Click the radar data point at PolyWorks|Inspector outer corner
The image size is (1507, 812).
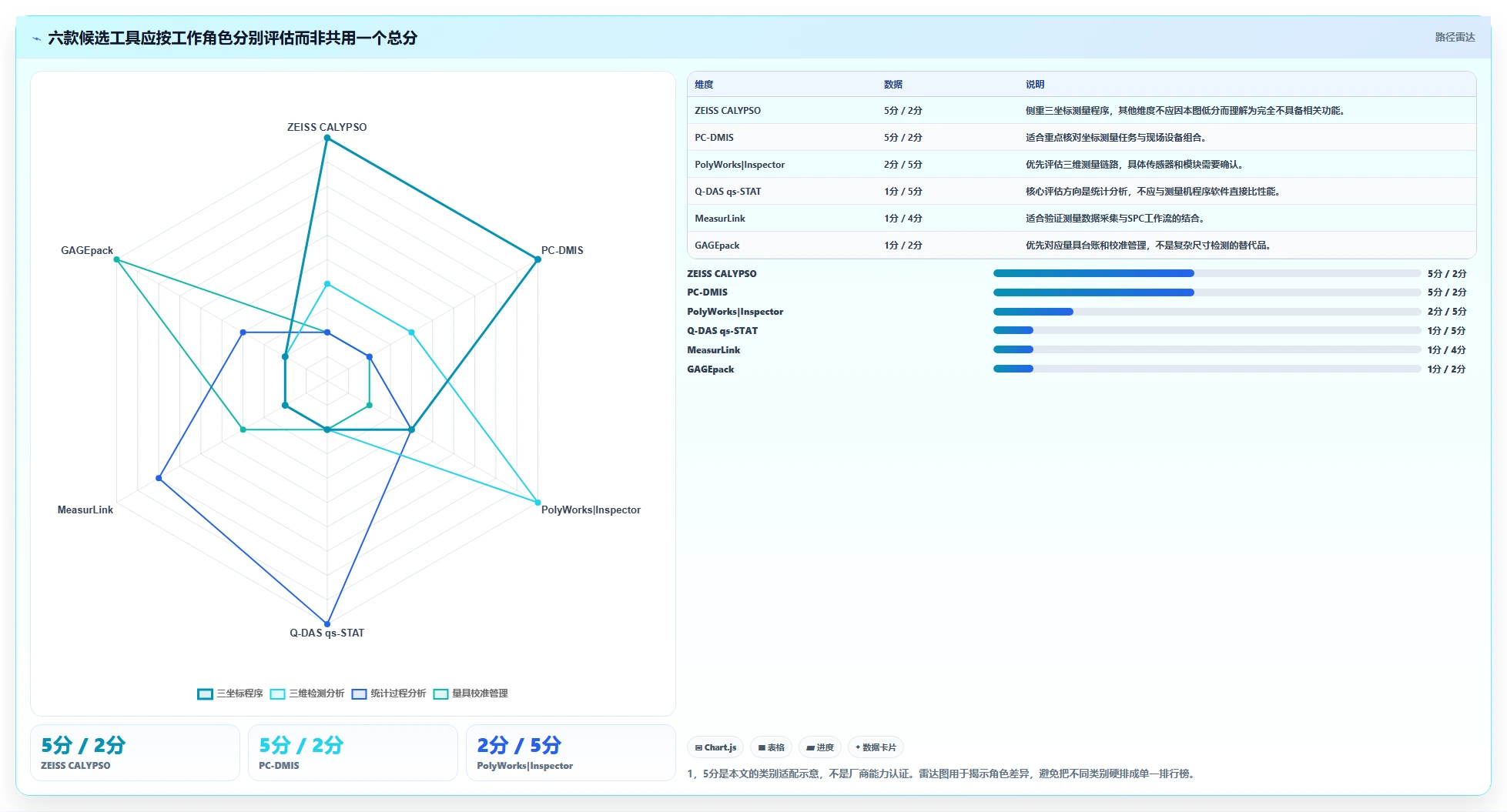537,503
